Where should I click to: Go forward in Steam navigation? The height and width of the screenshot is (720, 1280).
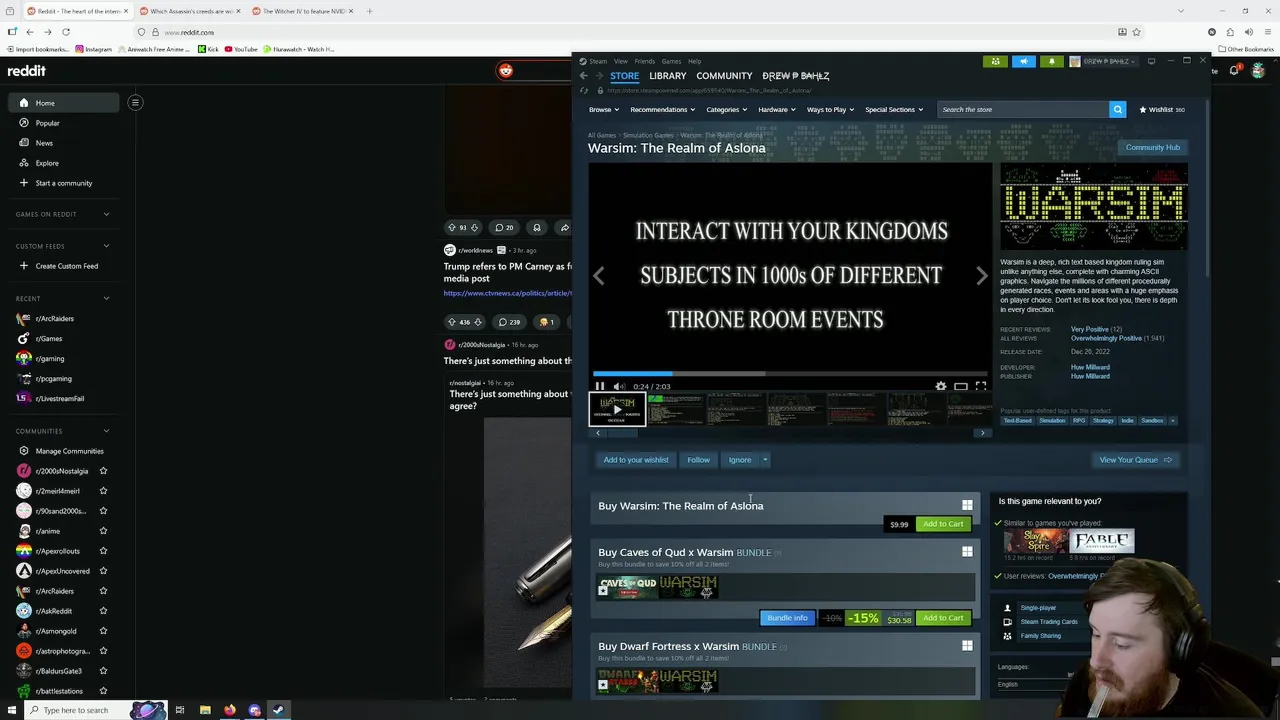599,76
